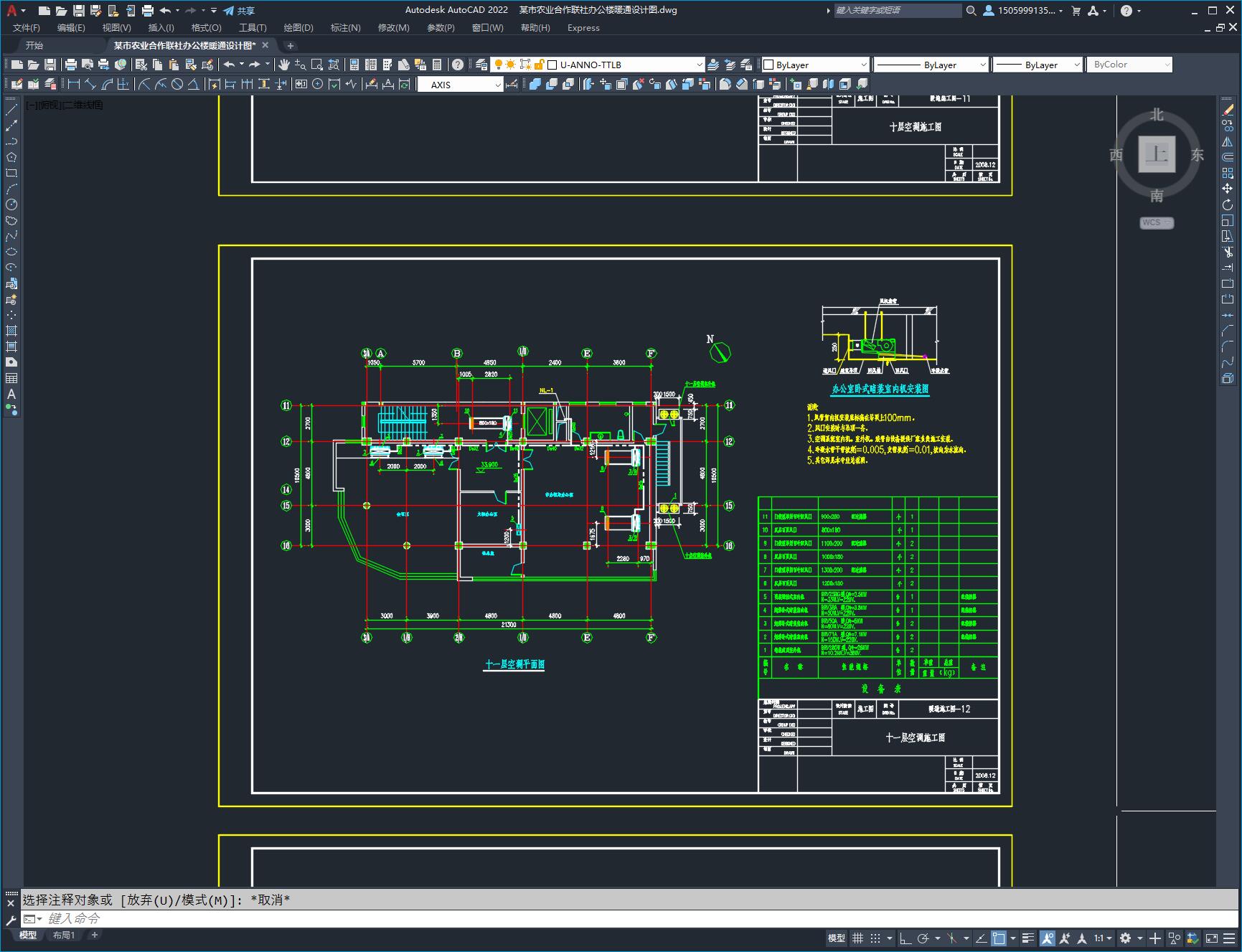Switch to the 布局1 layout tab
Viewport: 1242px width, 952px height.
tap(63, 935)
